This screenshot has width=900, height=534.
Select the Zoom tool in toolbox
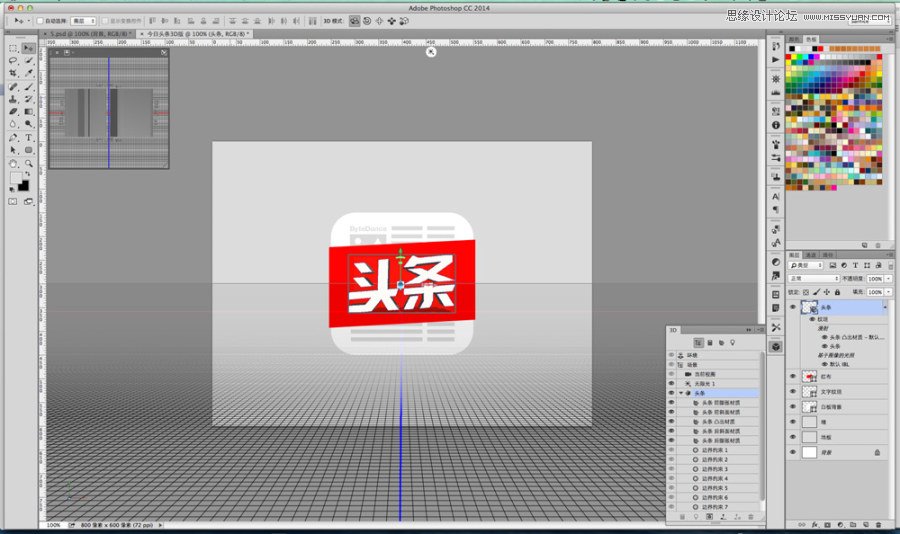[28, 164]
